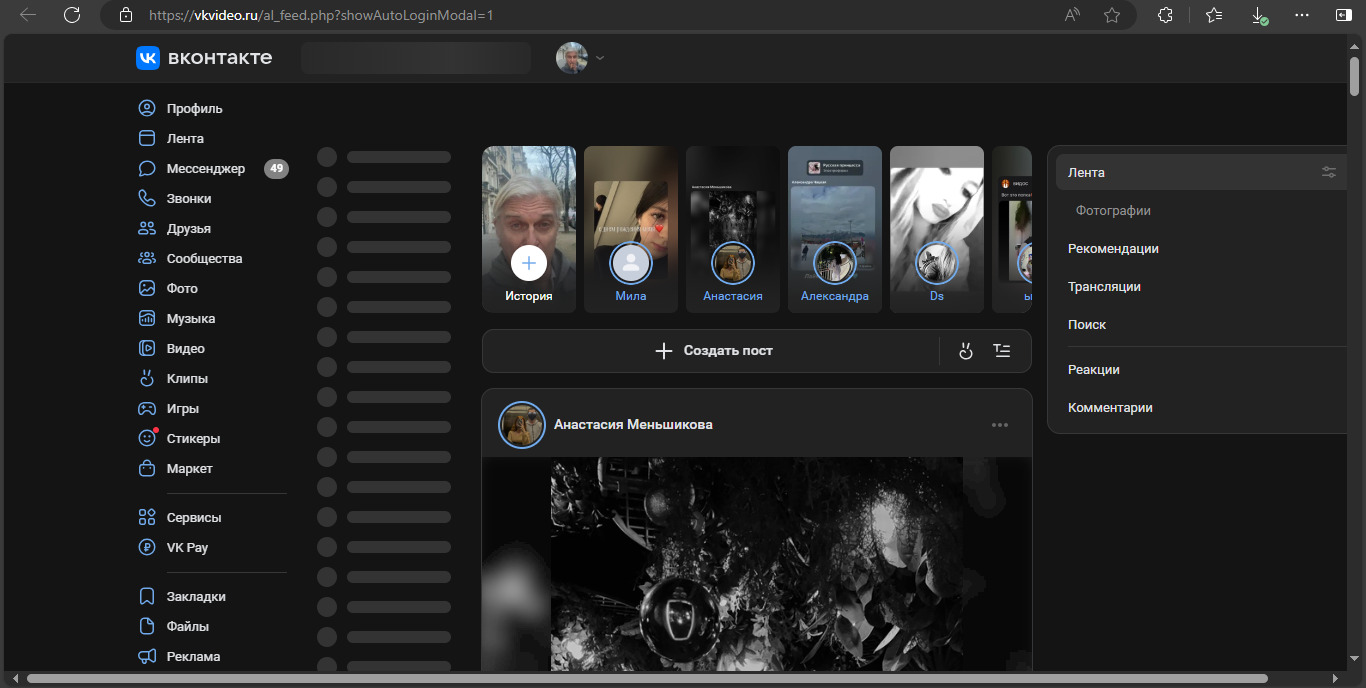Image resolution: width=1366 pixels, height=688 pixels.
Task: Select Трансляции in right panel
Action: pos(1104,287)
